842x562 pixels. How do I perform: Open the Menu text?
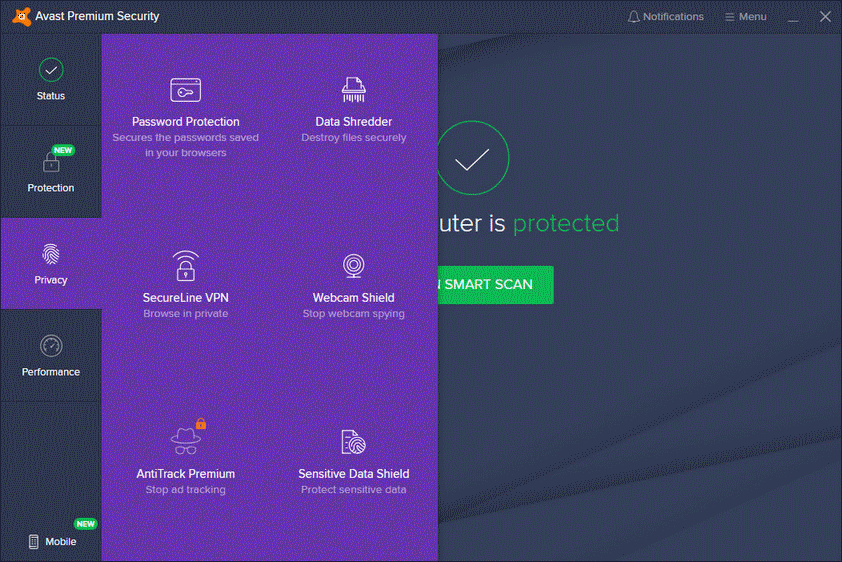753,17
